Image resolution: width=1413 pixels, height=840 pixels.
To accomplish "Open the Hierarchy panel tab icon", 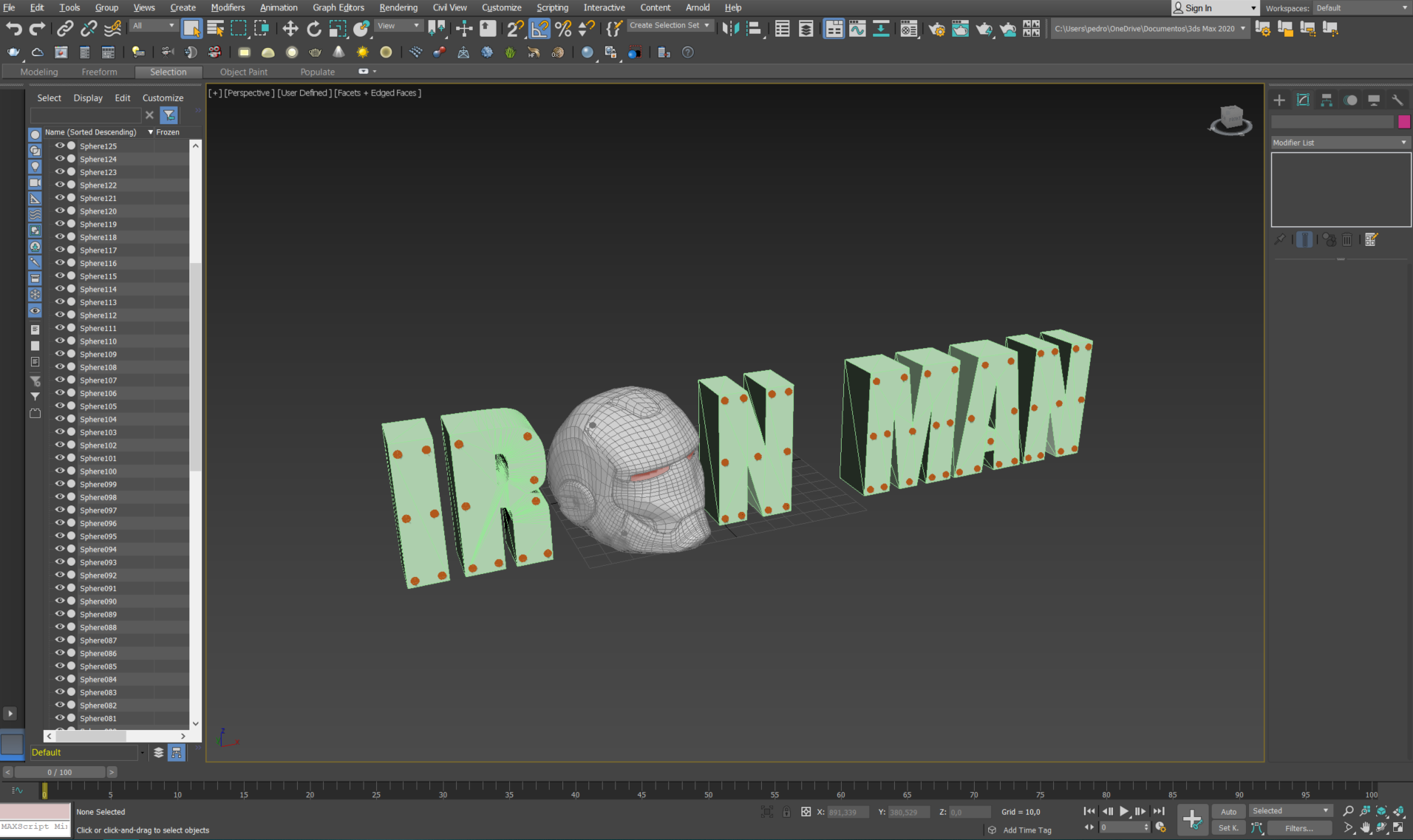I will (1327, 100).
